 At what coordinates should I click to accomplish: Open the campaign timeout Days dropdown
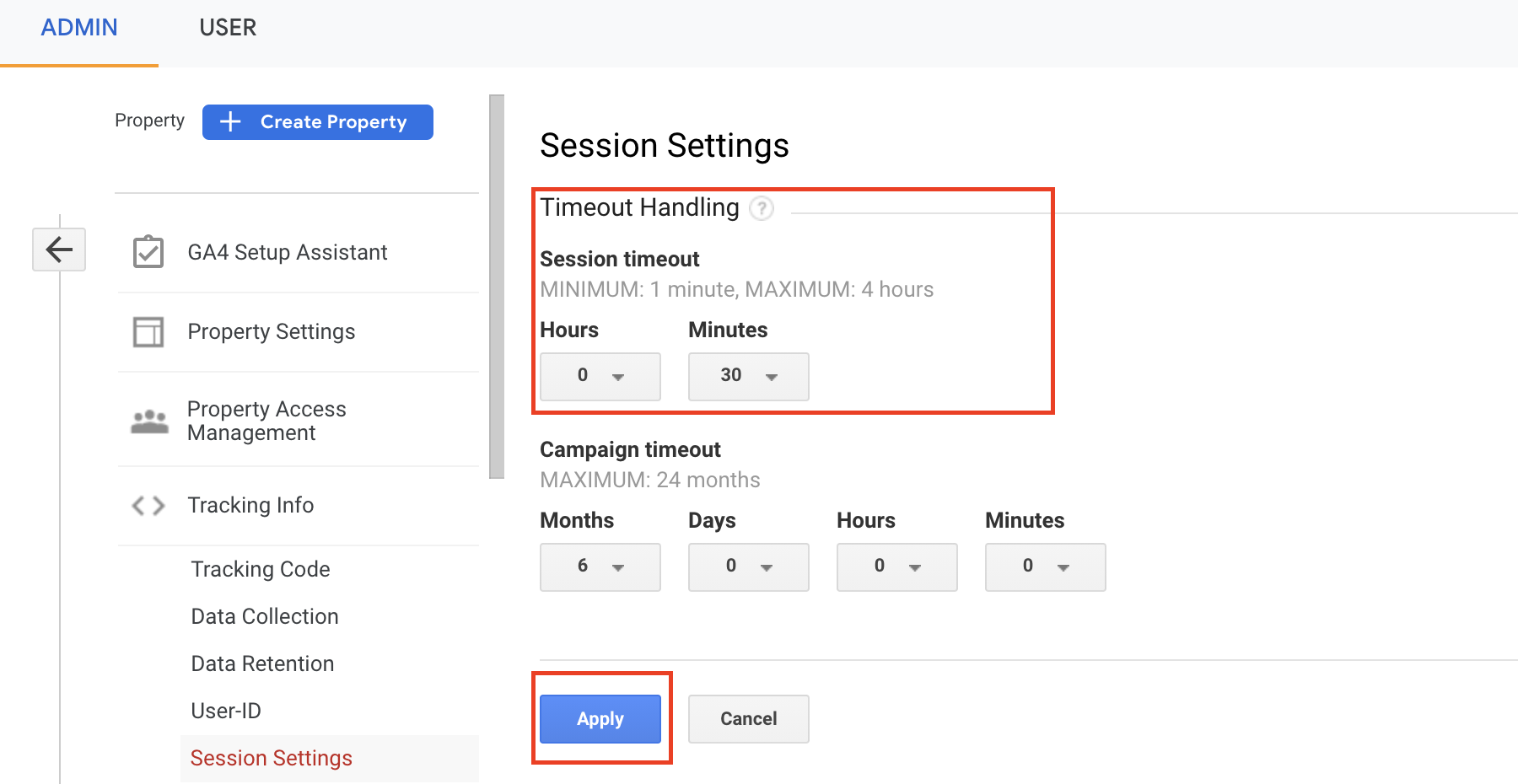pyautogui.click(x=748, y=567)
